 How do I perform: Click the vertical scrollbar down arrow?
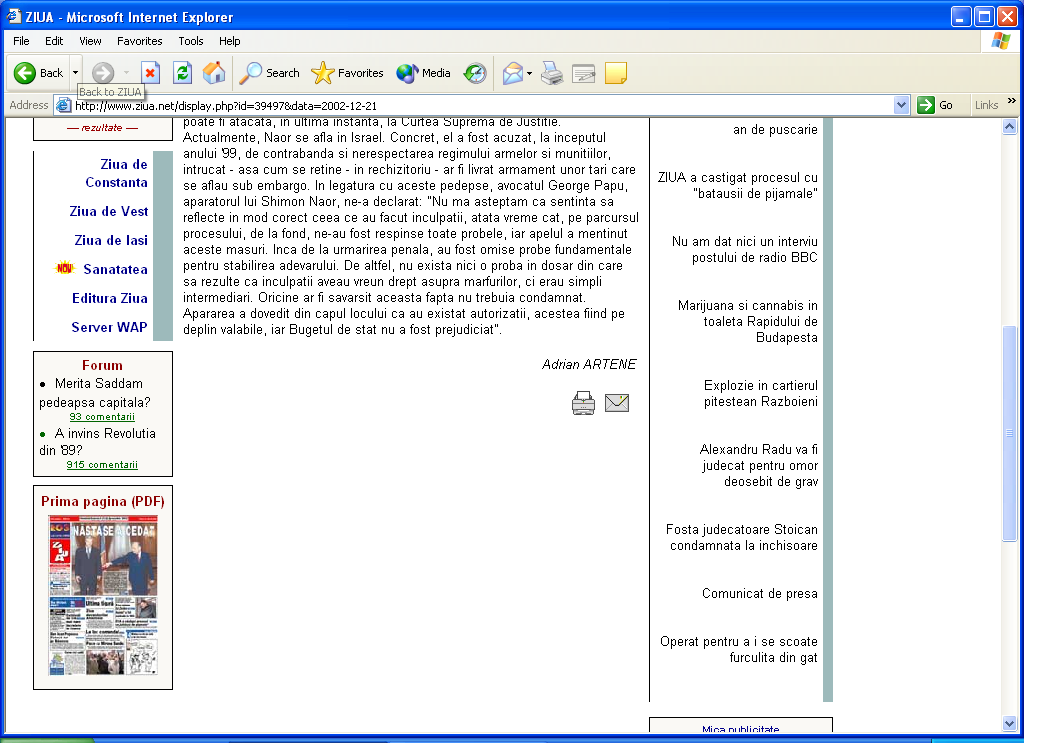tap(1010, 723)
